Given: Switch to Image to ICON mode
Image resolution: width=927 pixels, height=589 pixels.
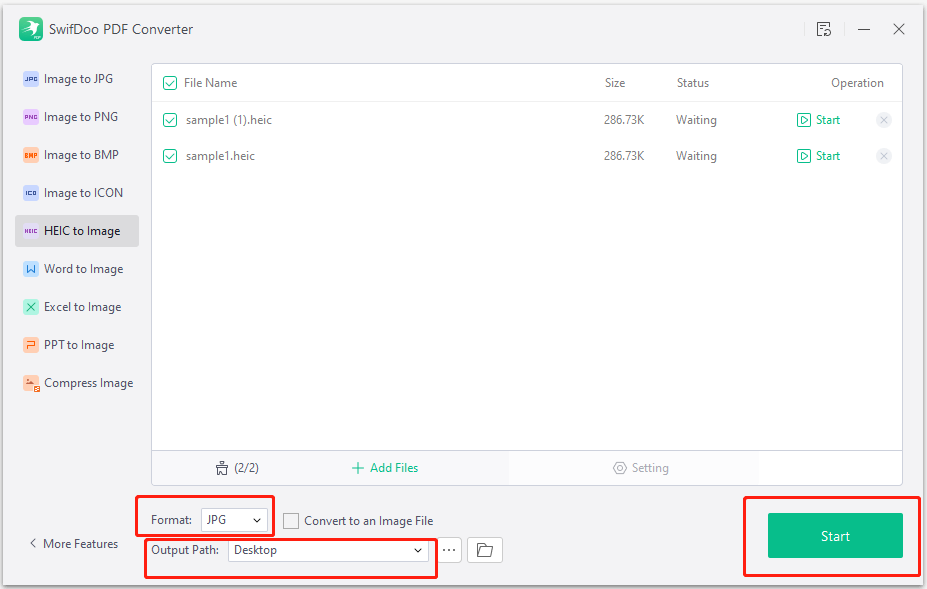Looking at the screenshot, I should [77, 193].
